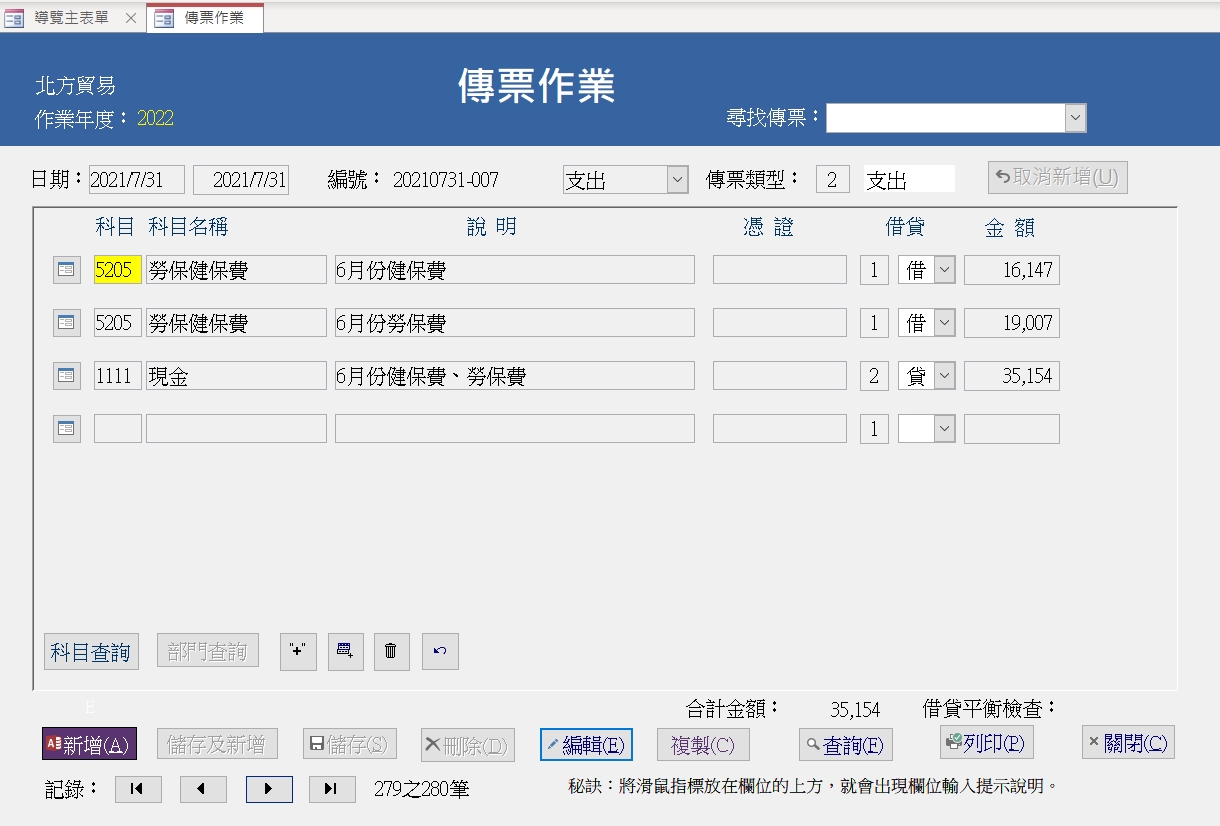Open 借 dropdown in 6月份健保費 row
Screen dimensions: 1220x826
pos(945,270)
